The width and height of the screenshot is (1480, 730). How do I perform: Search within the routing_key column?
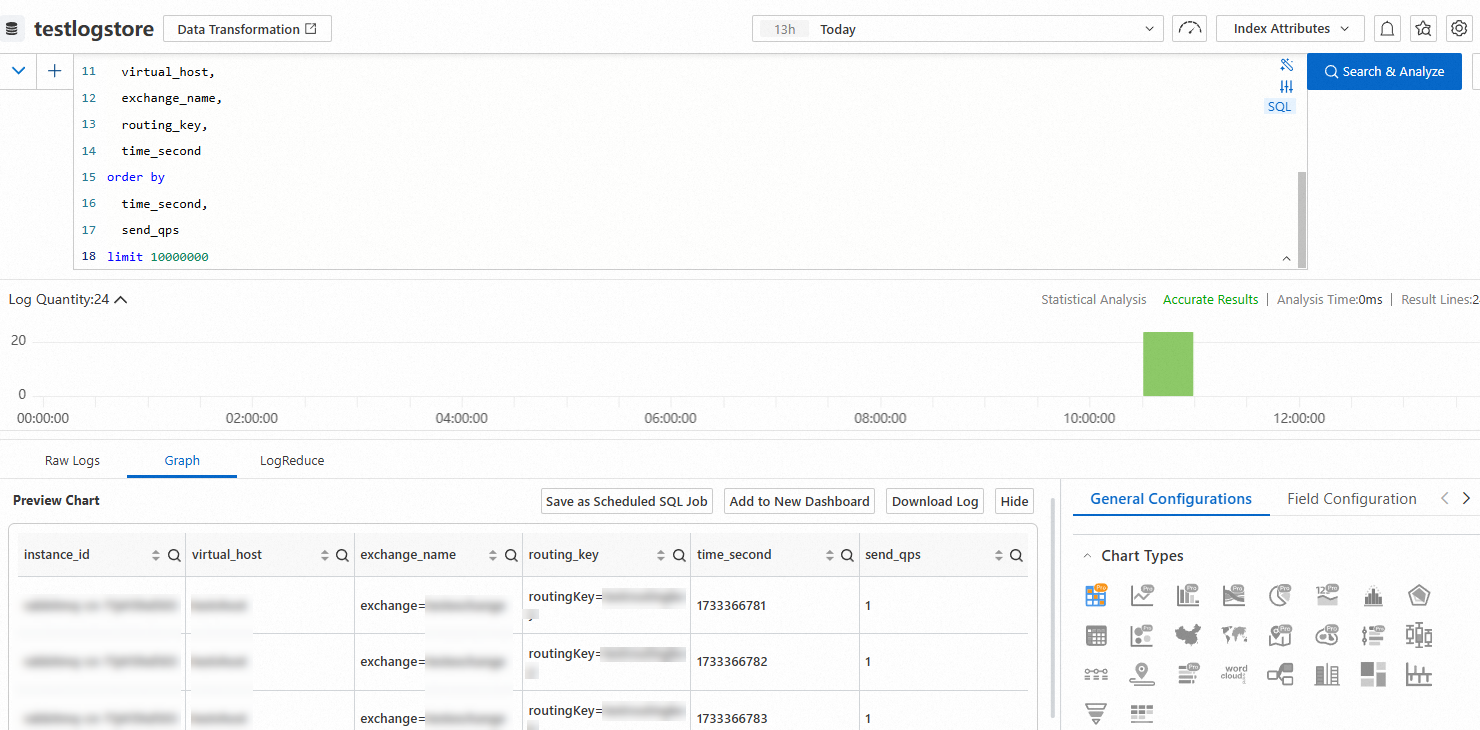pos(679,556)
